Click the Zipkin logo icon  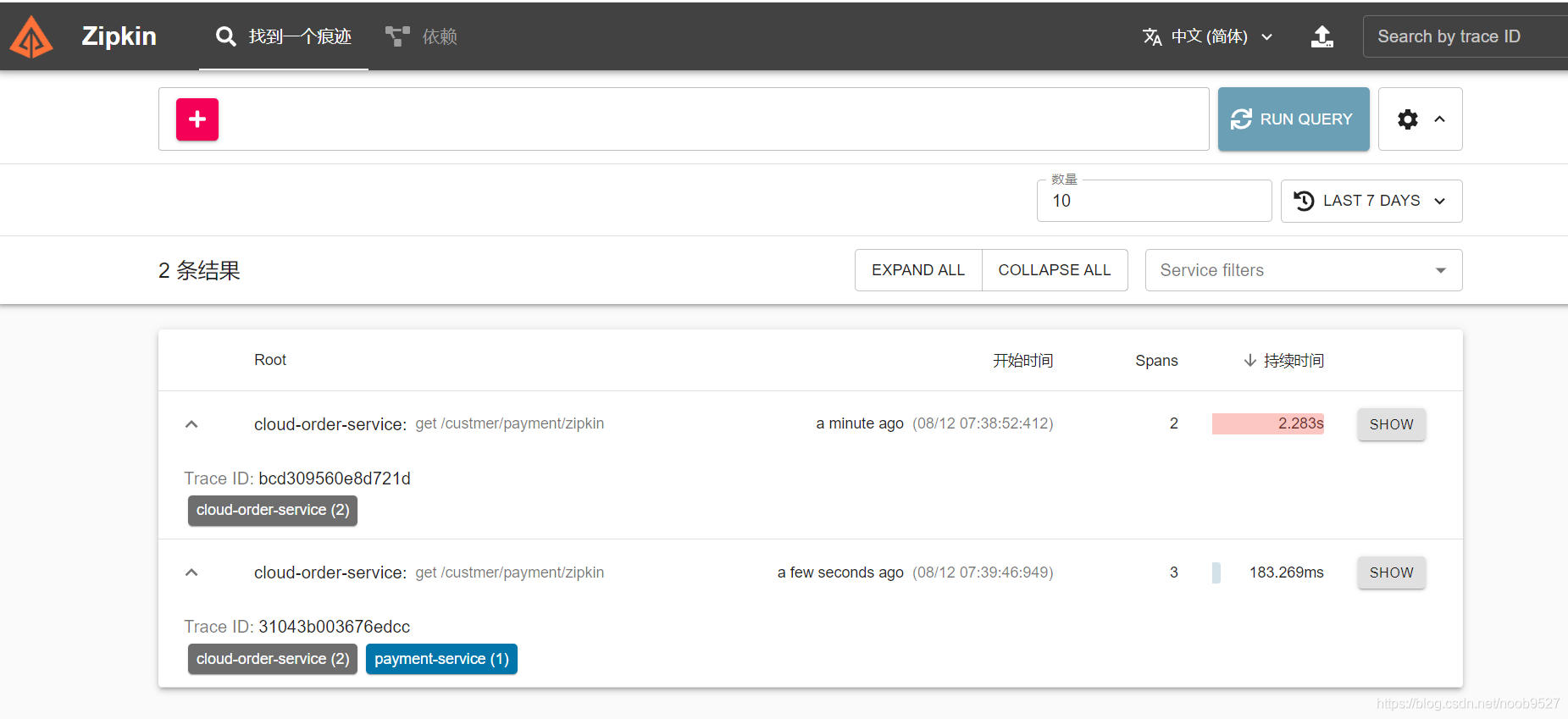point(31,36)
